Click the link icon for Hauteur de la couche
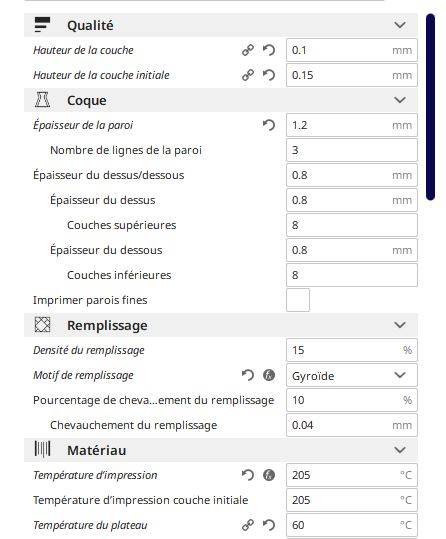Screen dimensions: 446x539 pos(248,50)
